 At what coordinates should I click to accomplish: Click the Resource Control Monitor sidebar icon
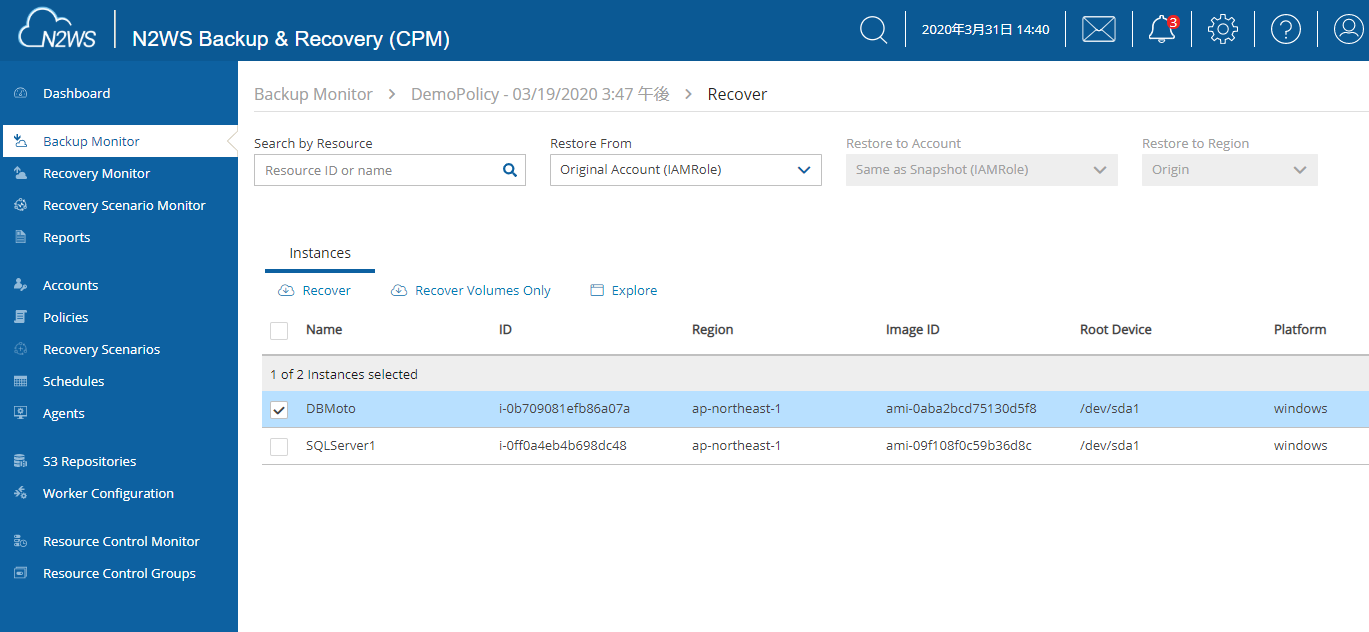(x=20, y=541)
